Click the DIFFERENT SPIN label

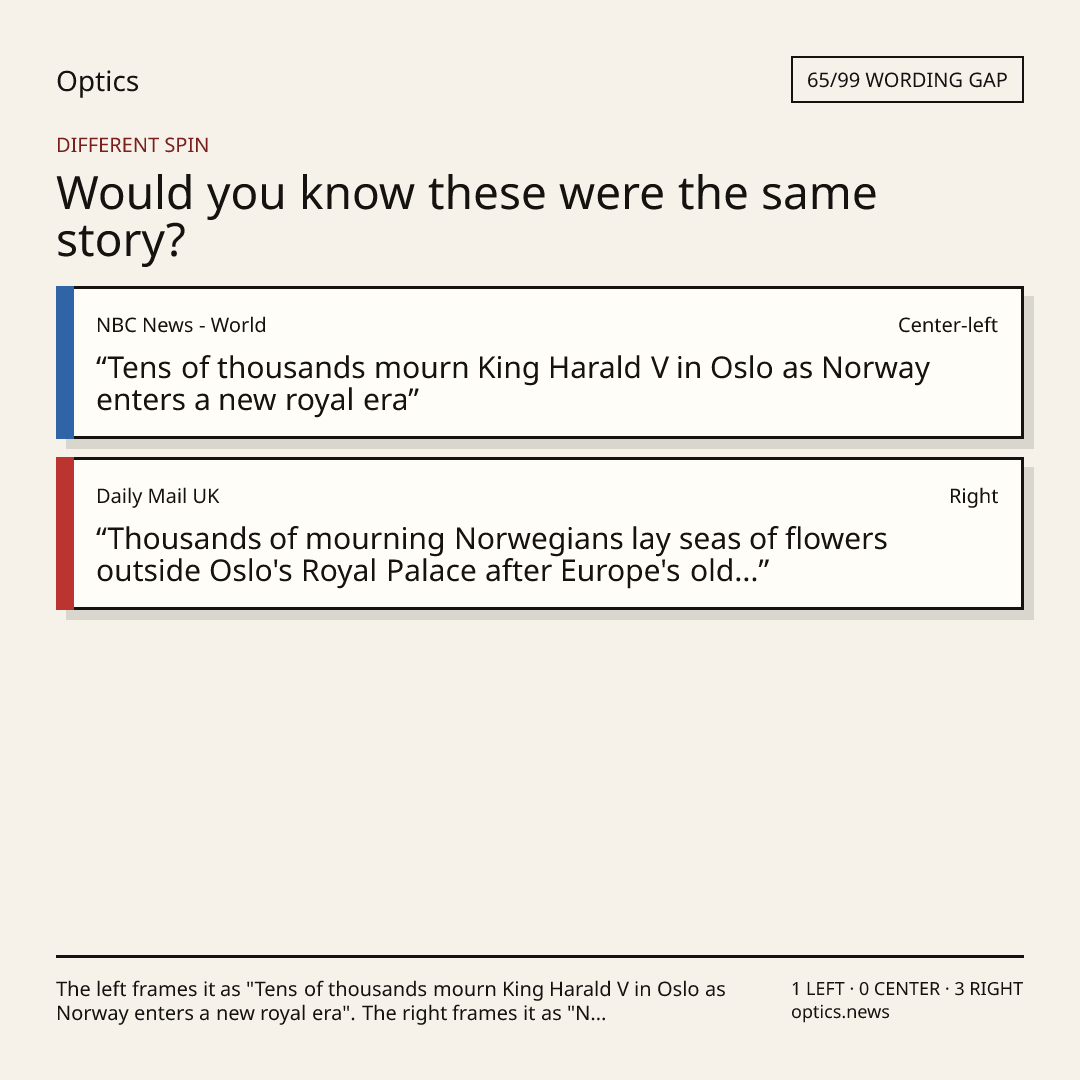click(132, 145)
